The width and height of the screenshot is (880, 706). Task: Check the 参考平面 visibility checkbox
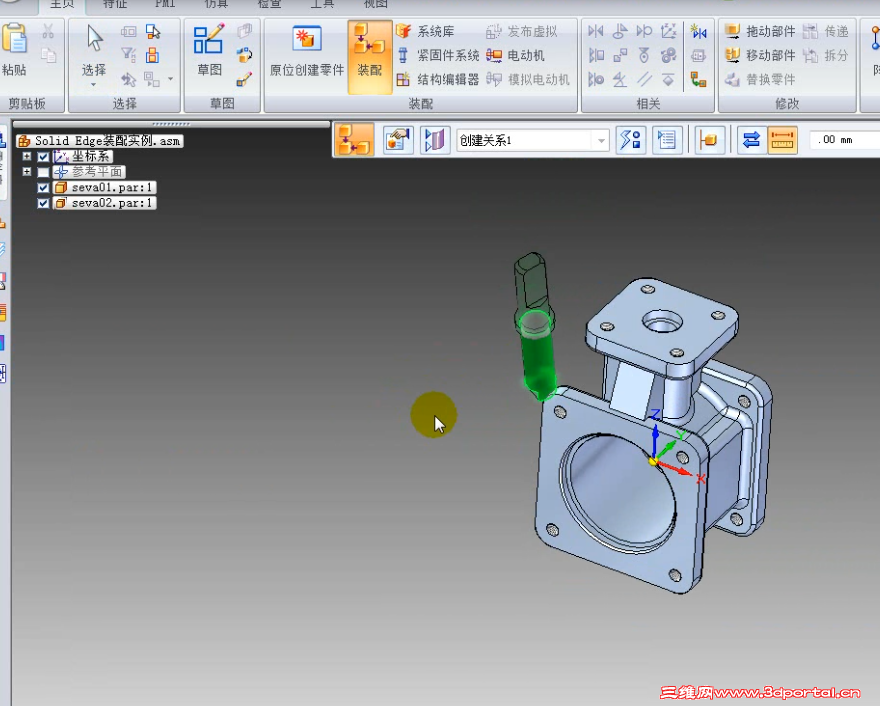click(x=43, y=172)
